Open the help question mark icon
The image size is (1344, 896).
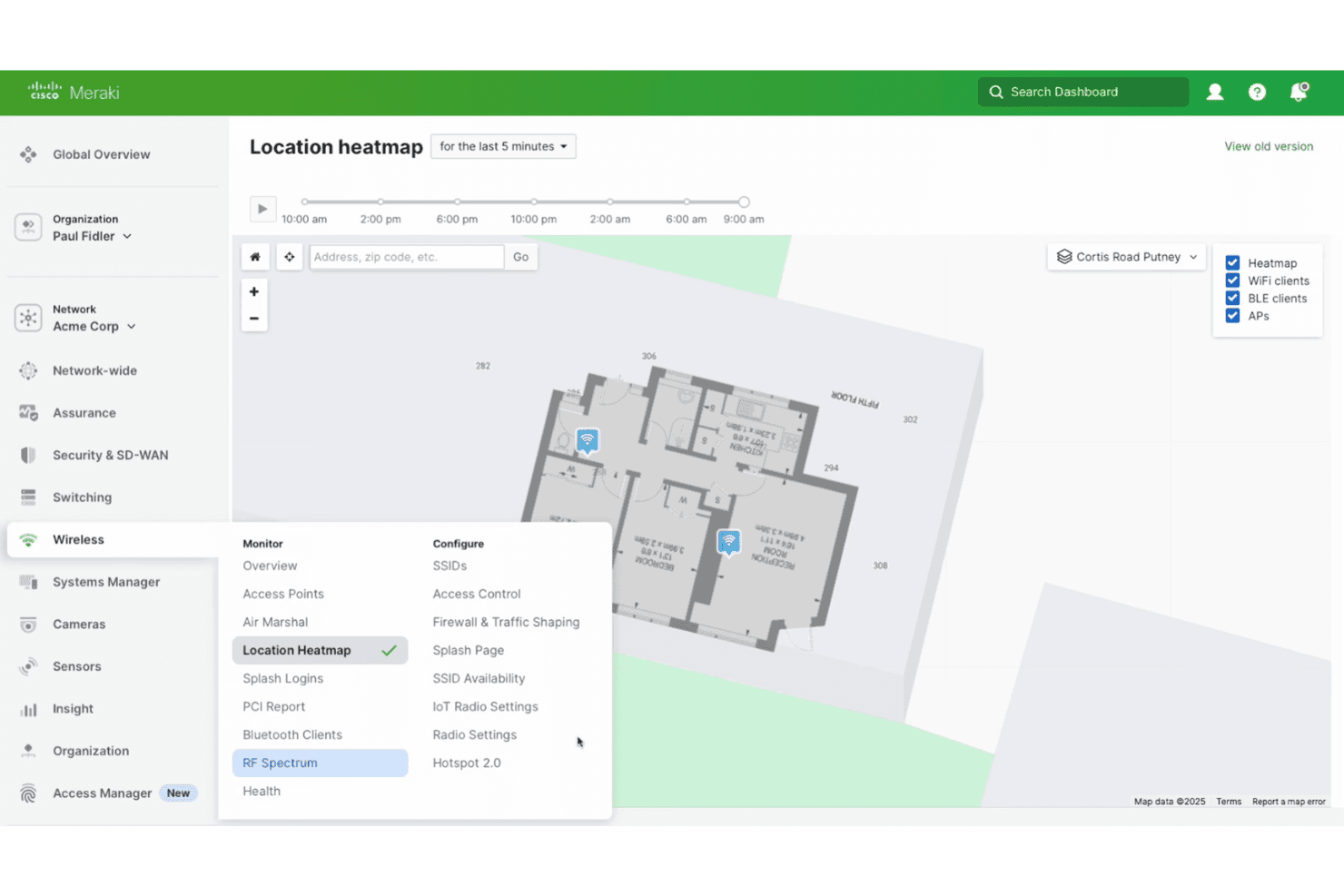1257,92
